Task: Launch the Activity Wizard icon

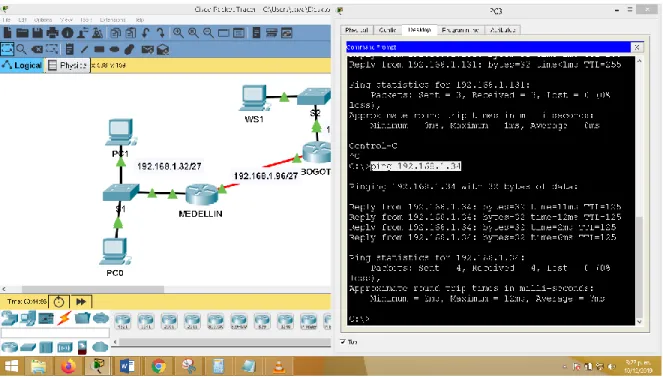Action: pyautogui.click(x=82, y=33)
